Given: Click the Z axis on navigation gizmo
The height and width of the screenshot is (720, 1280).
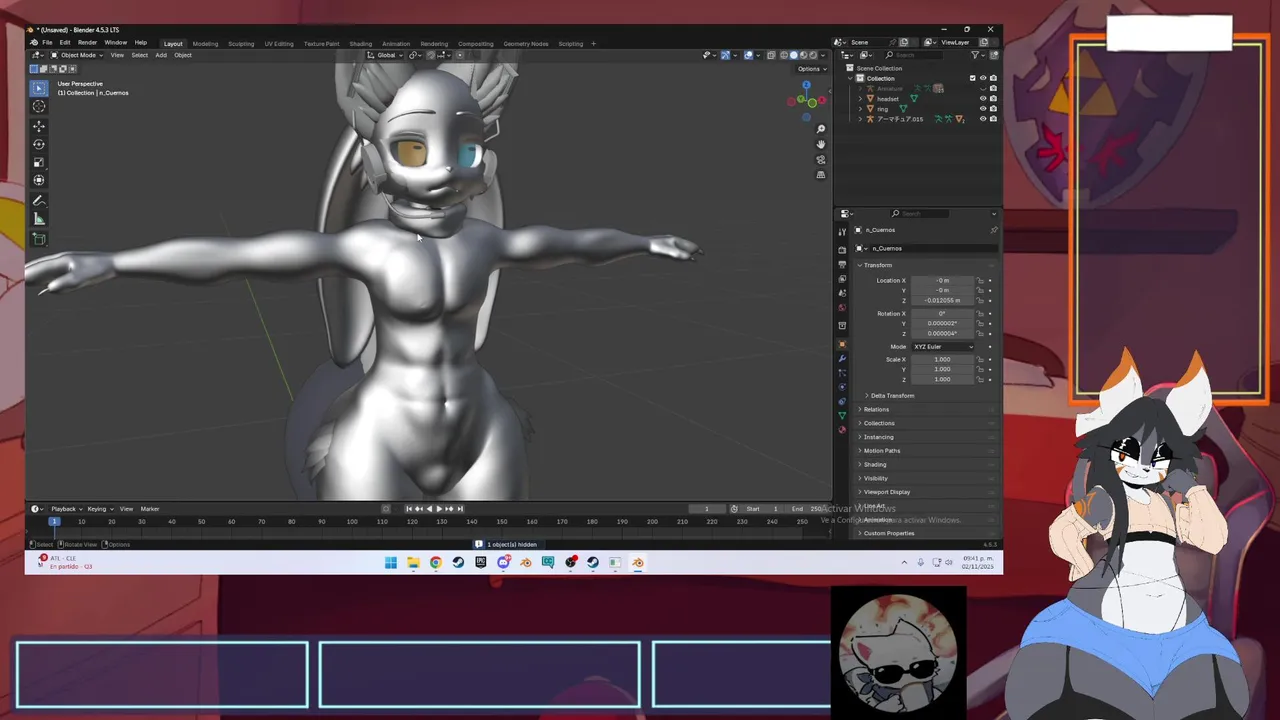Looking at the screenshot, I should [807, 85].
